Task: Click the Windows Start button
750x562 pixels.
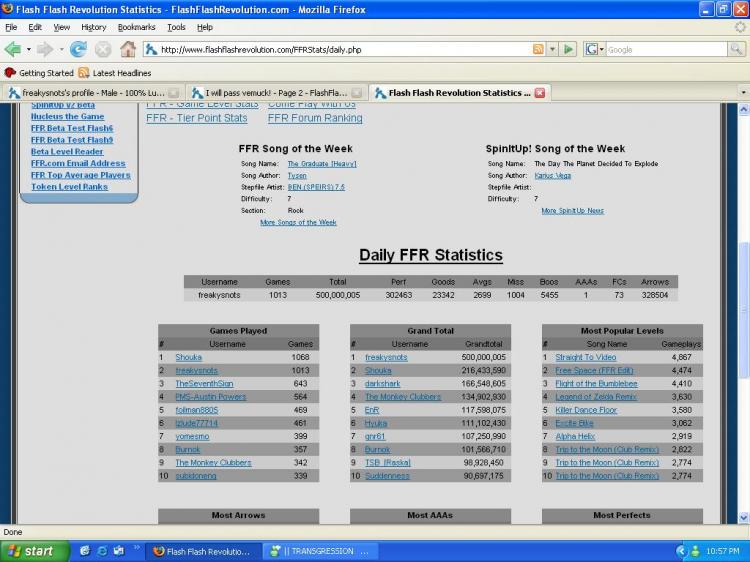Action: pos(34,551)
